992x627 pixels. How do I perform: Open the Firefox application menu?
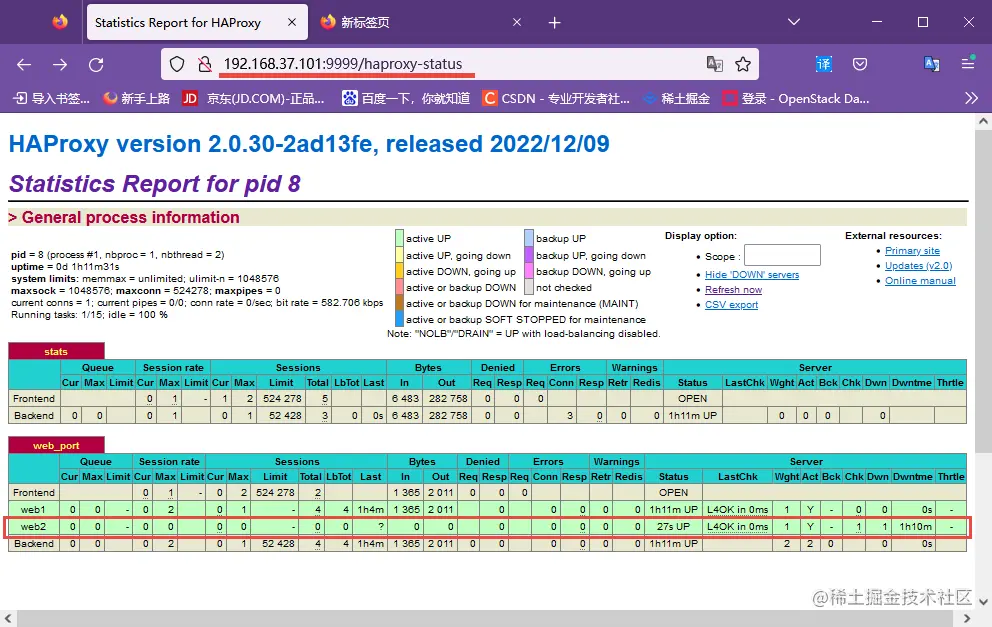[x=968, y=63]
